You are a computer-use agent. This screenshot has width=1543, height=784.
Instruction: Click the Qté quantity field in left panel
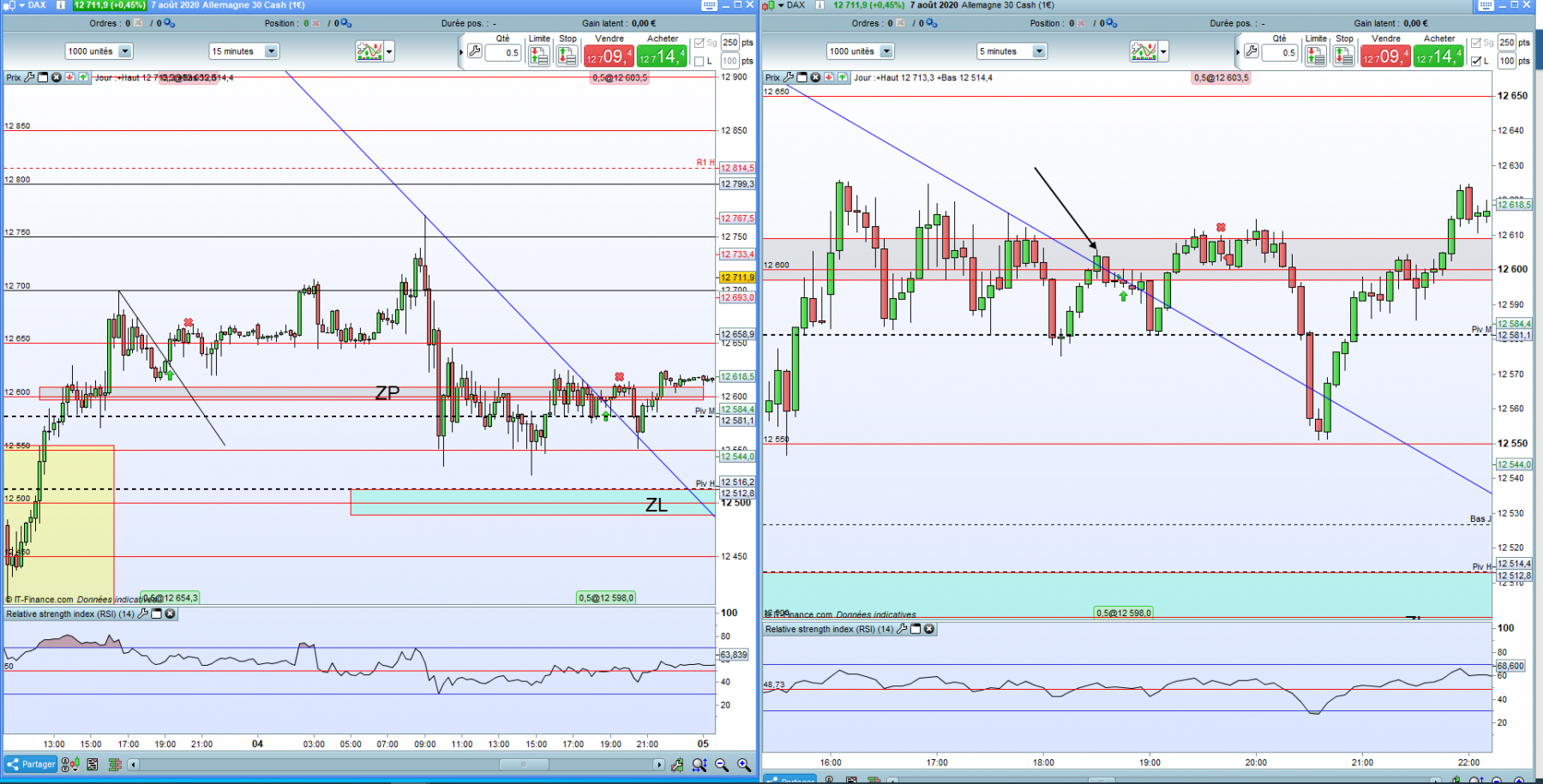point(503,53)
